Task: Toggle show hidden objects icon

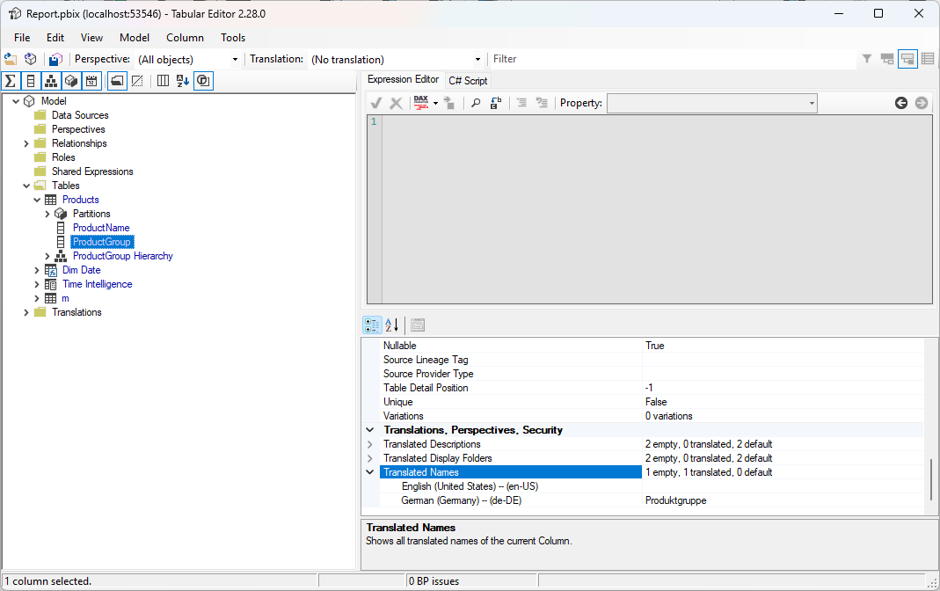Action: (137, 81)
